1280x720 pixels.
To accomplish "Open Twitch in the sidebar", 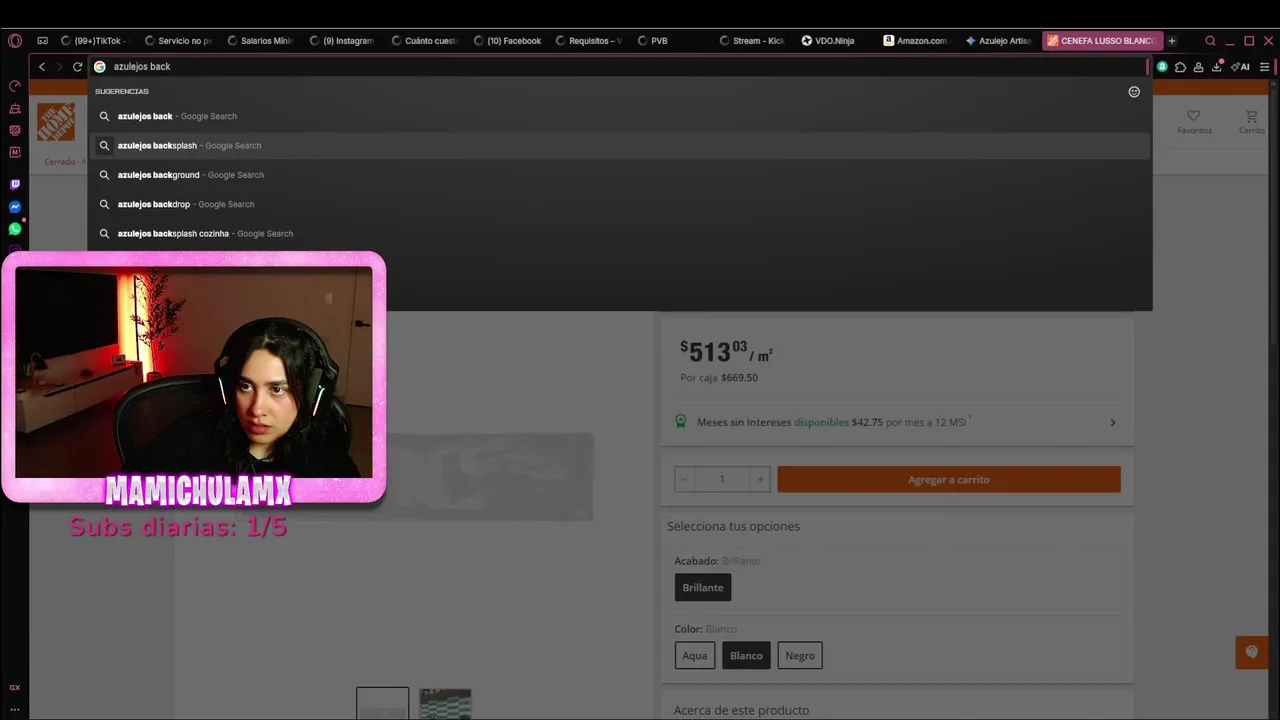I will 15,185.
